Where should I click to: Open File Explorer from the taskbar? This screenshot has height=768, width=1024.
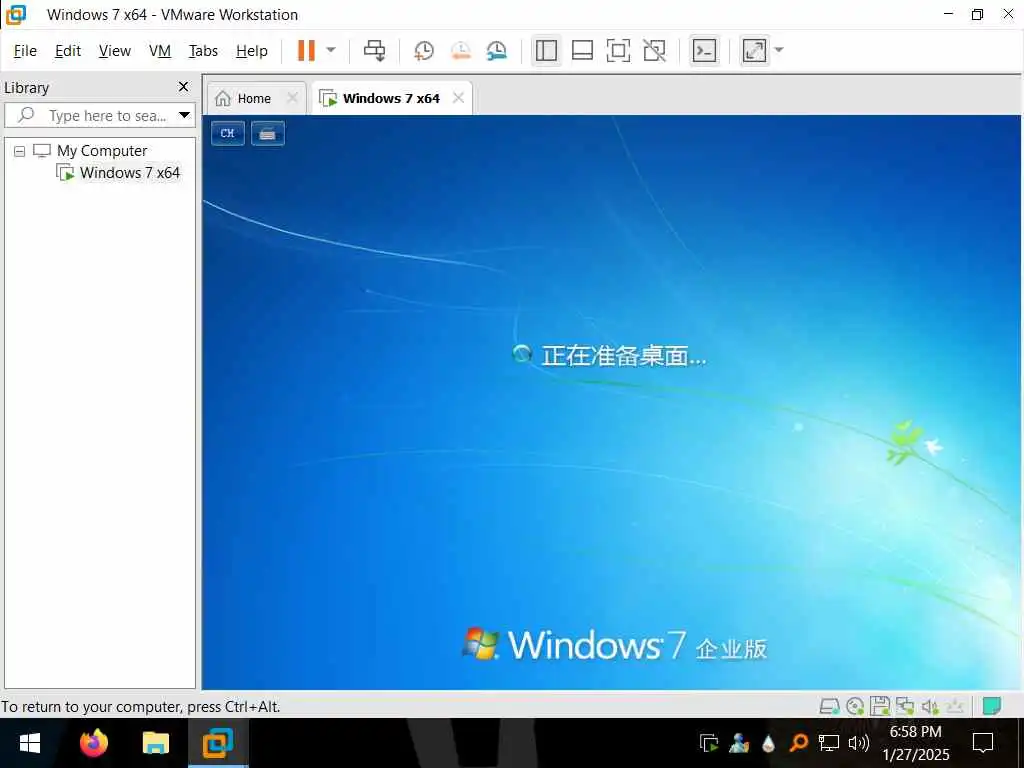[x=155, y=743]
